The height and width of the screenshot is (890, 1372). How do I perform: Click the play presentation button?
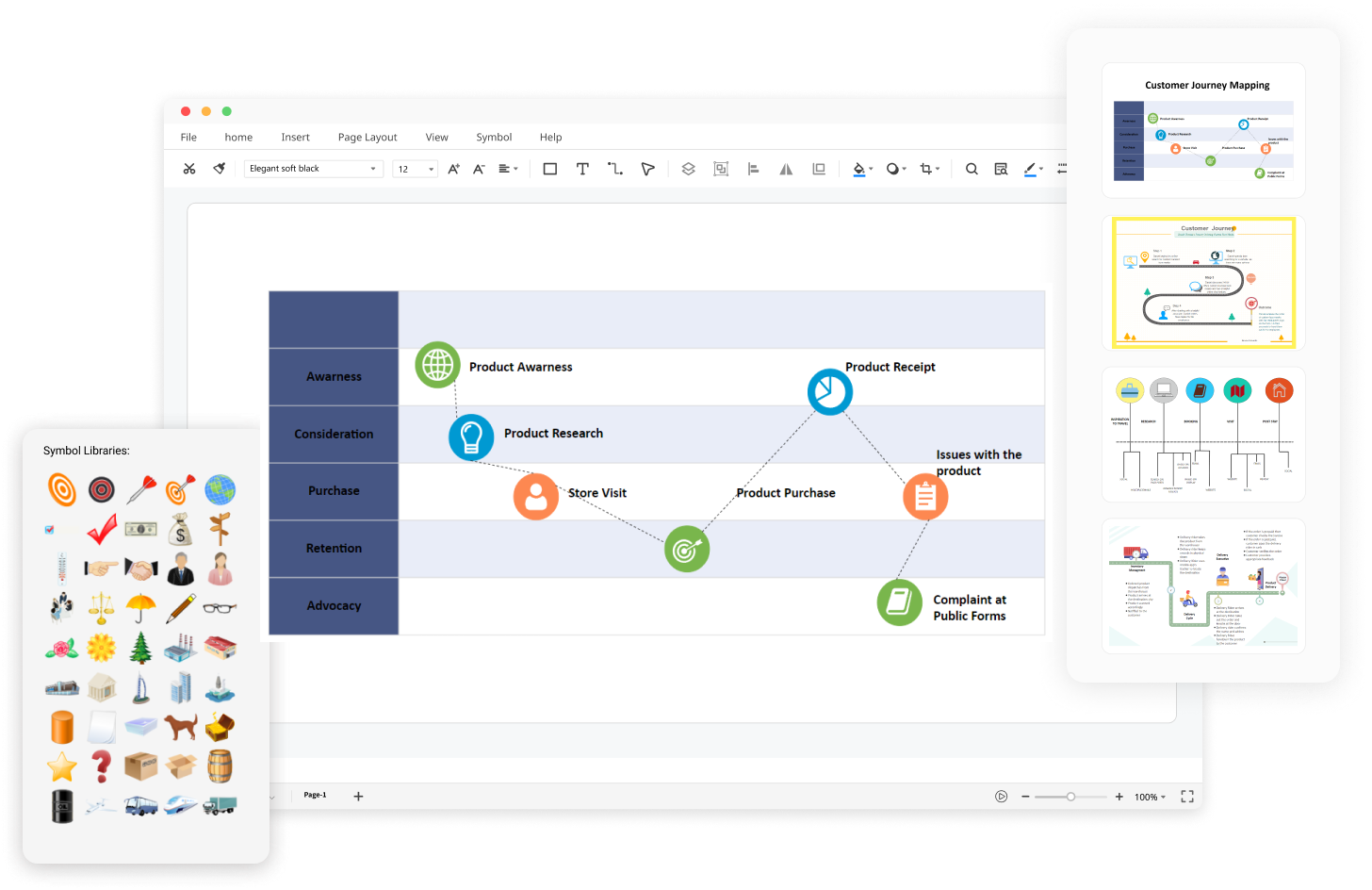[x=1001, y=797]
